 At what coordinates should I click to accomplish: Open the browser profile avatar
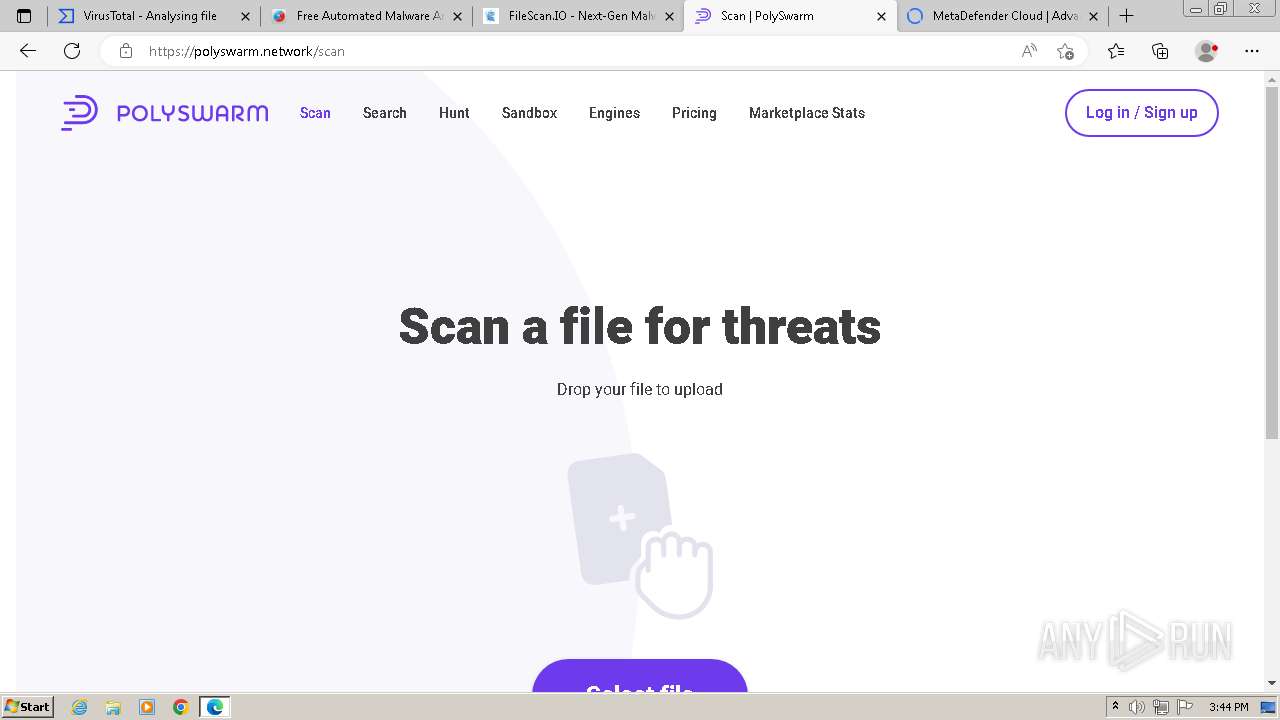(1207, 51)
